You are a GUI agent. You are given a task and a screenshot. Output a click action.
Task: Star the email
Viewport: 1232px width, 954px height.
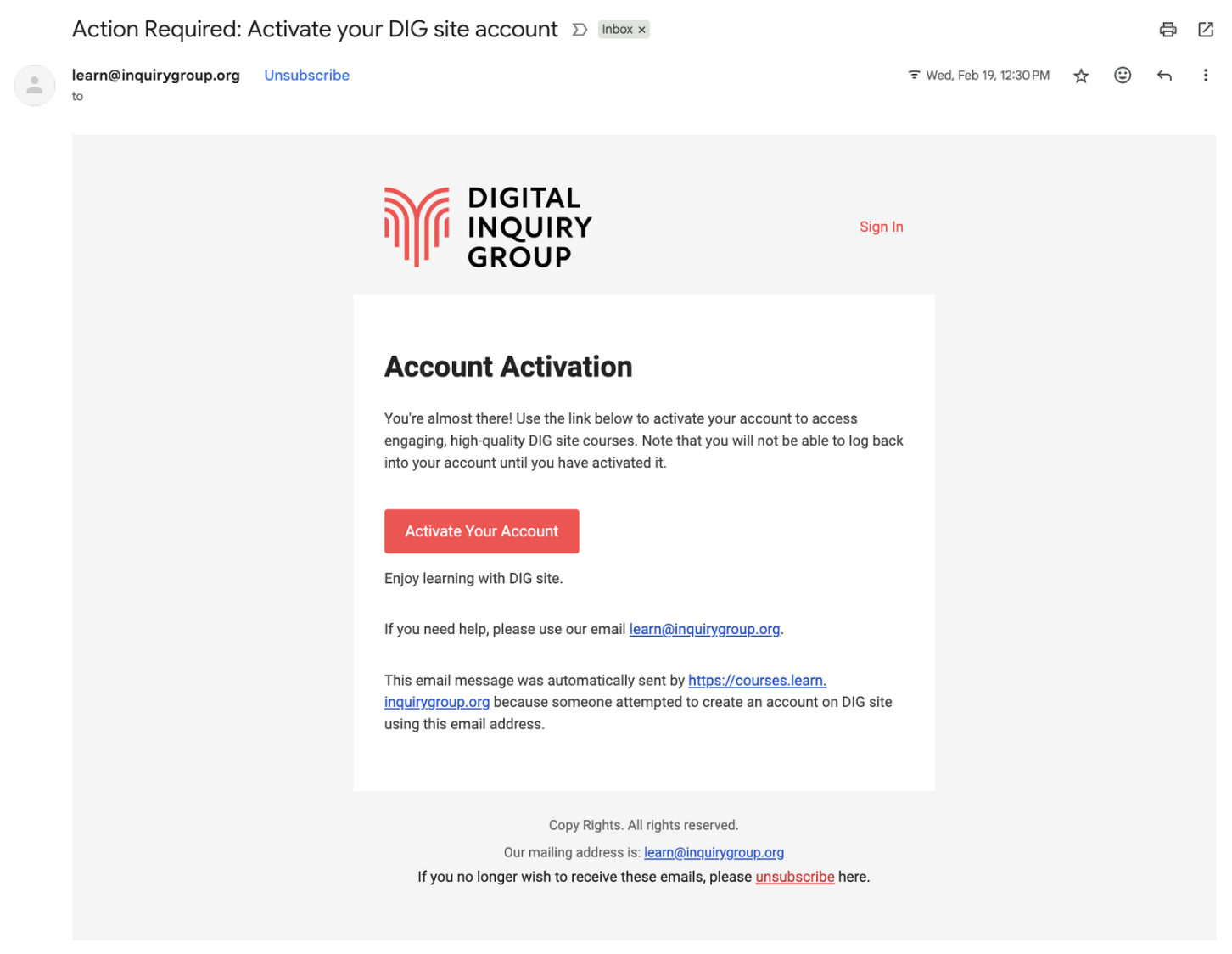(1081, 76)
